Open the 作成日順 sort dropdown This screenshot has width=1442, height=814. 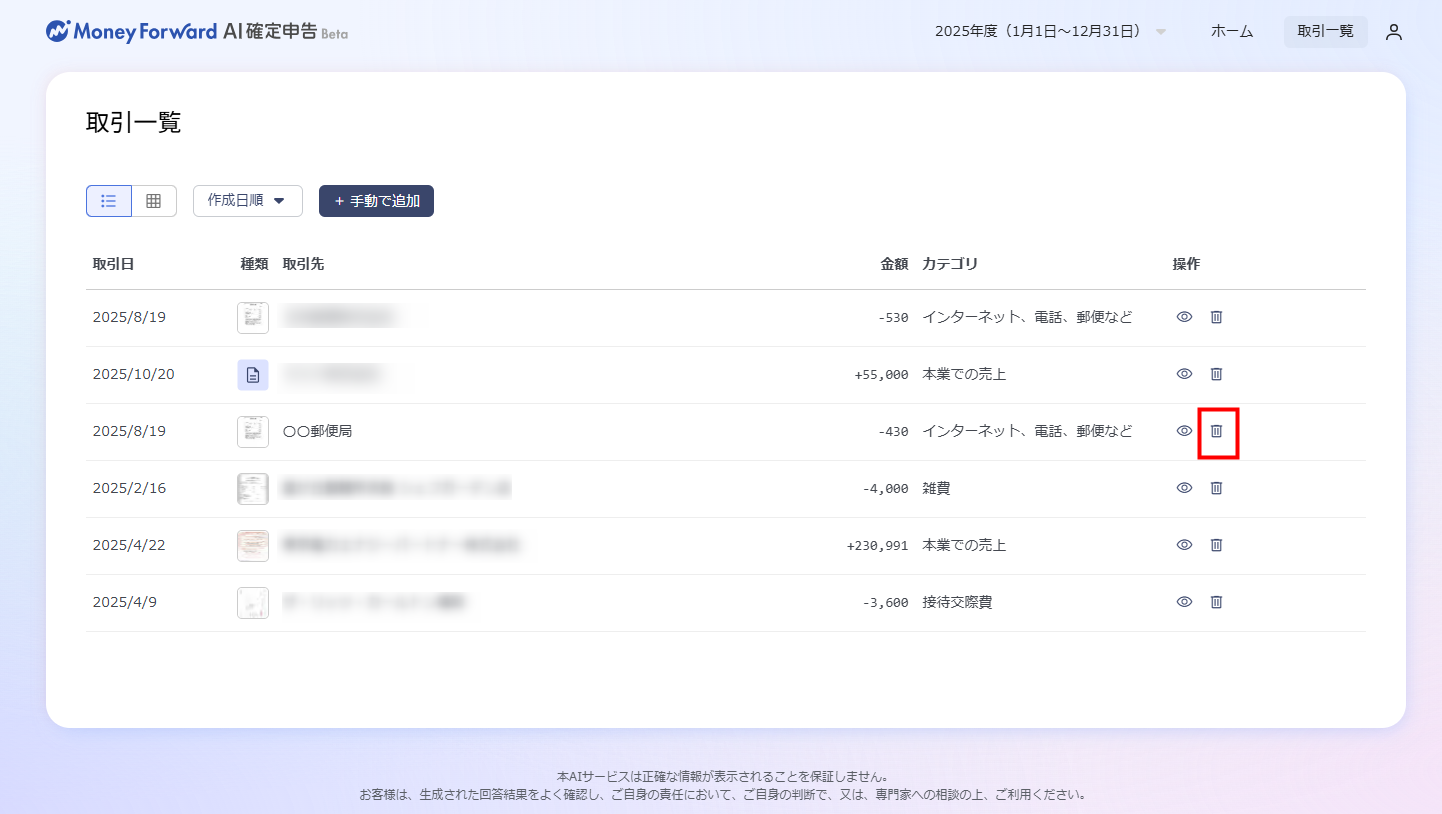click(247, 201)
